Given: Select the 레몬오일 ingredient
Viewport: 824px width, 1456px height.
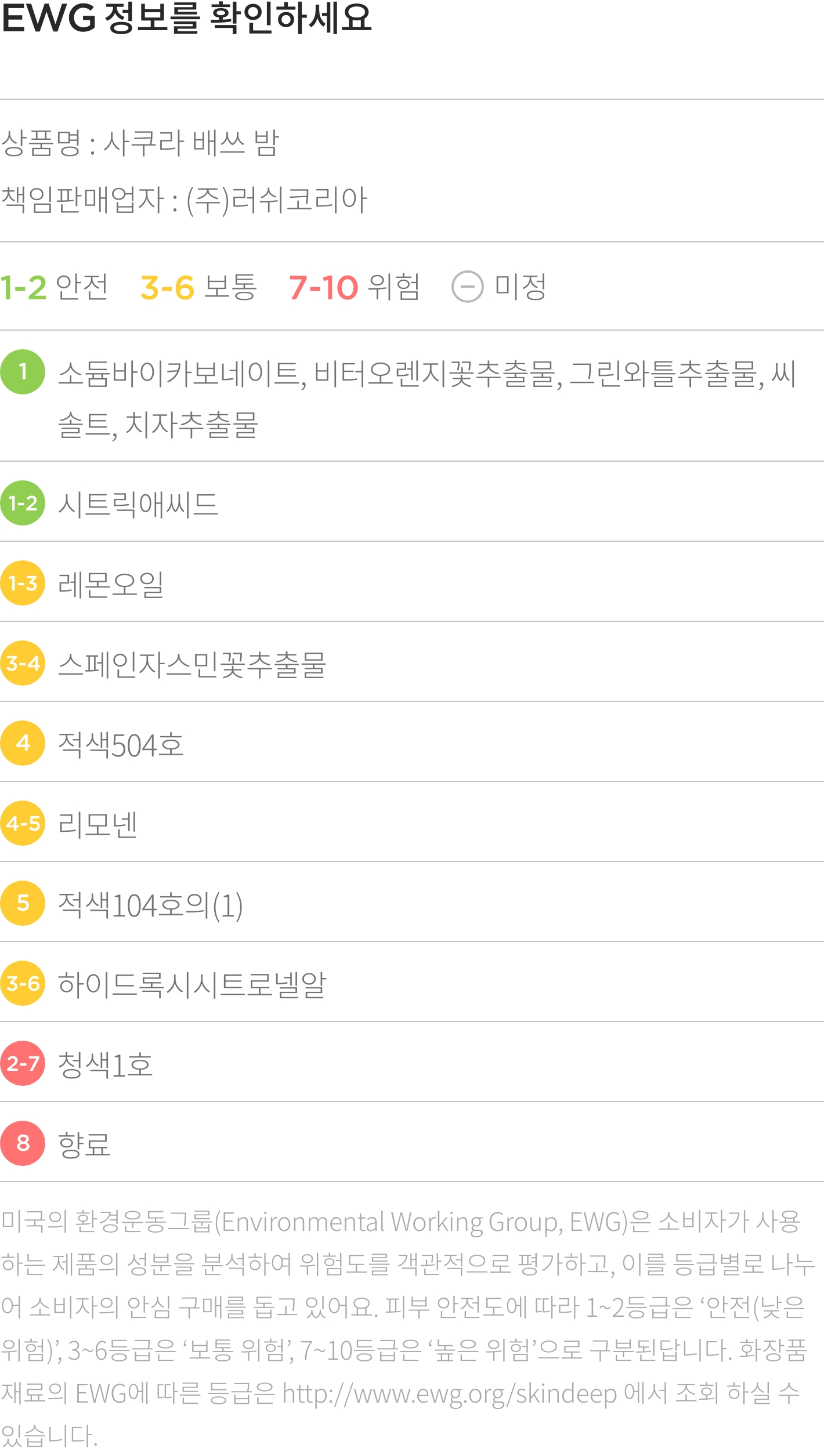Looking at the screenshot, I should click(x=111, y=584).
